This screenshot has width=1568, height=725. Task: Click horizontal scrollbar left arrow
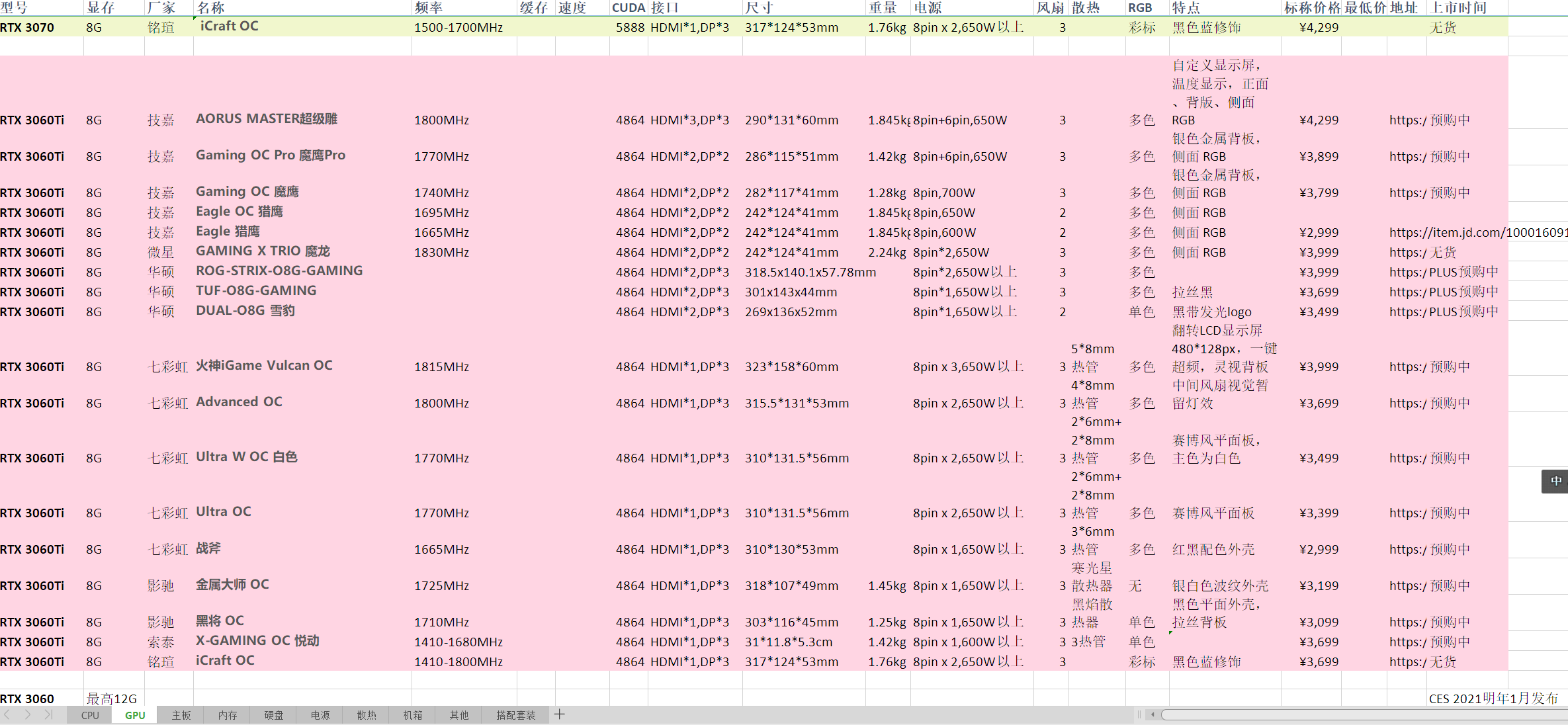click(x=1153, y=714)
